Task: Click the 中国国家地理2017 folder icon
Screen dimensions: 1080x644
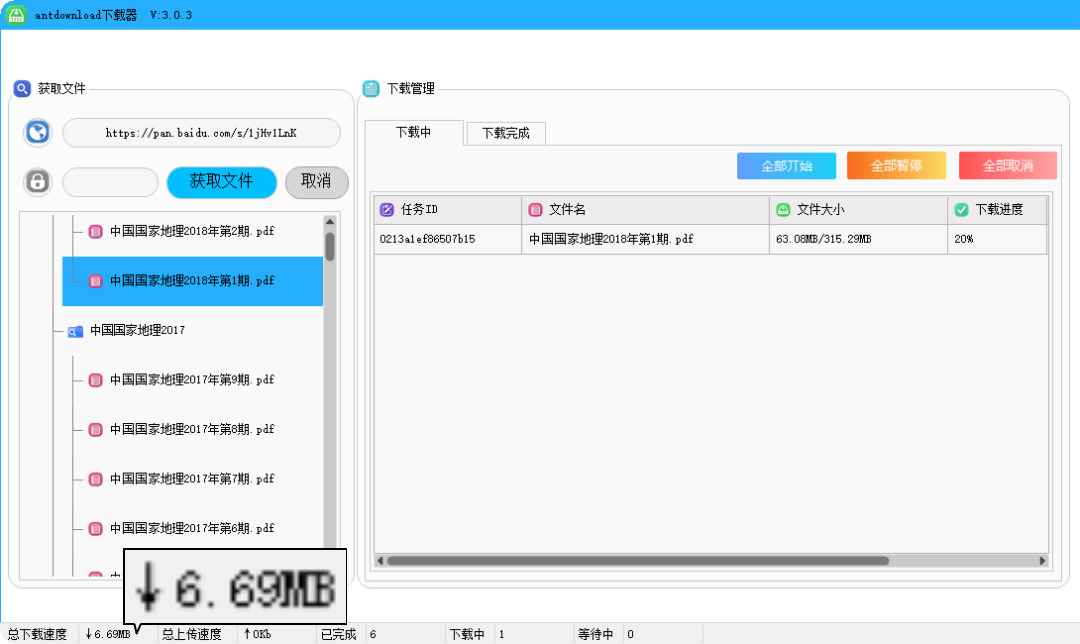Action: pos(75,331)
